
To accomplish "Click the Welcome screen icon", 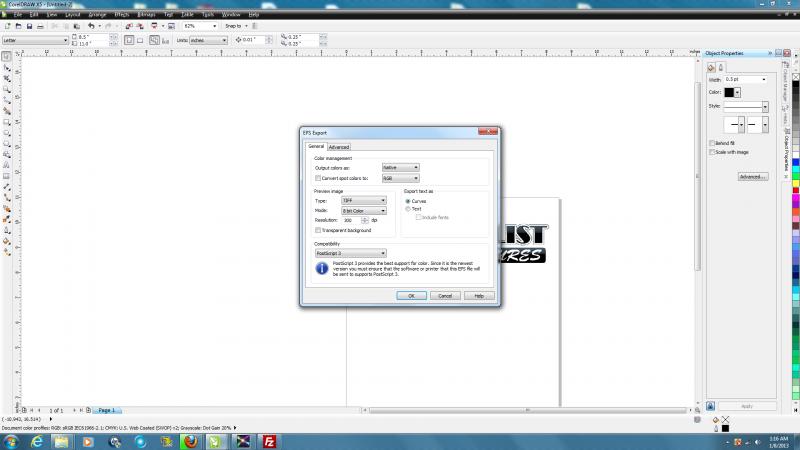I will 171,26.
